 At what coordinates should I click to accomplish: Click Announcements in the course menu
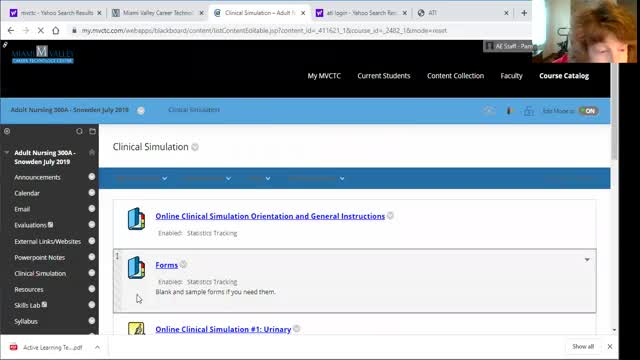tap(37, 177)
